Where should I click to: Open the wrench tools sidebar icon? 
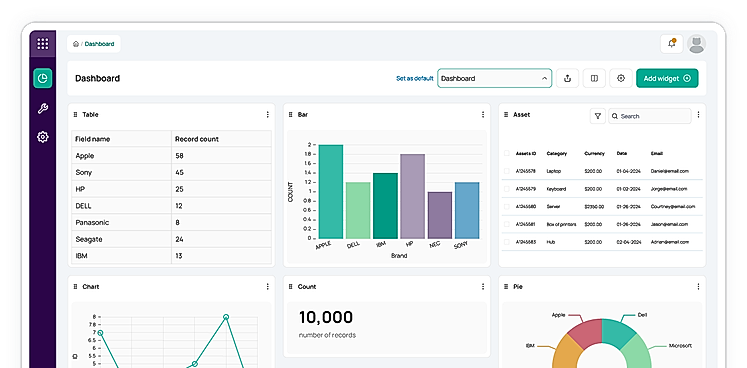(x=42, y=109)
